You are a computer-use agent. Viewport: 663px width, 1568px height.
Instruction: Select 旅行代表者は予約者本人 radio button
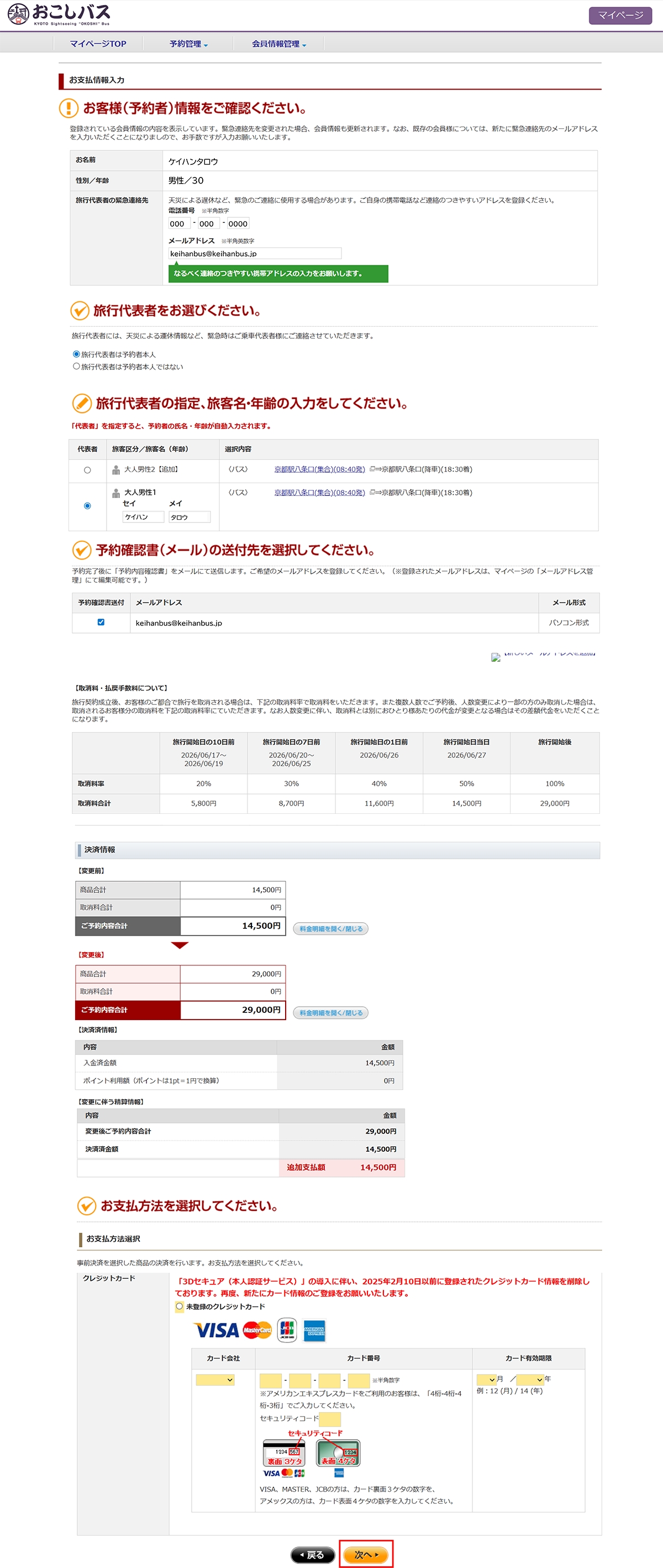(76, 354)
